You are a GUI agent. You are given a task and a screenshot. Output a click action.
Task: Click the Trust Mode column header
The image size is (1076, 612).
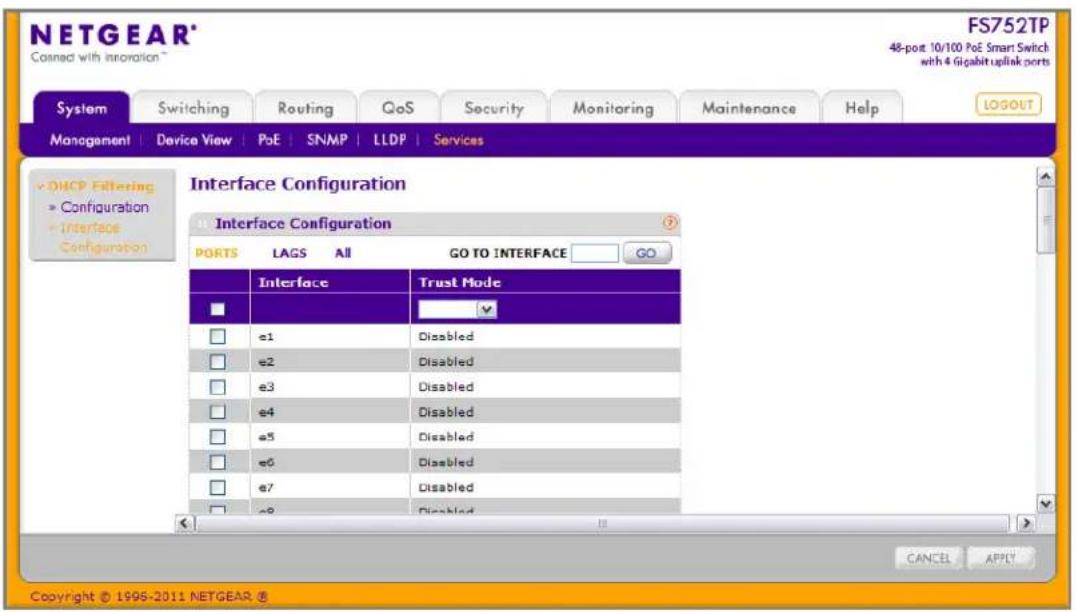pyautogui.click(x=460, y=282)
